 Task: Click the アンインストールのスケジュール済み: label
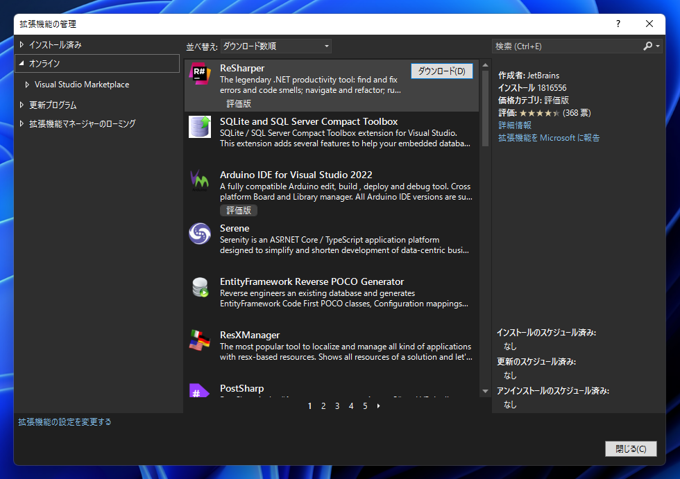pos(552,391)
